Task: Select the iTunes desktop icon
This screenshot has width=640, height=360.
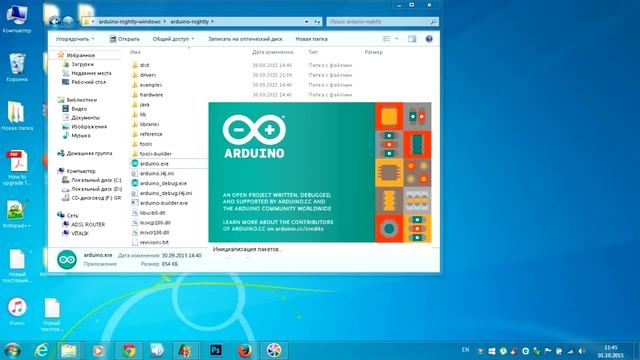Action: click(x=17, y=311)
